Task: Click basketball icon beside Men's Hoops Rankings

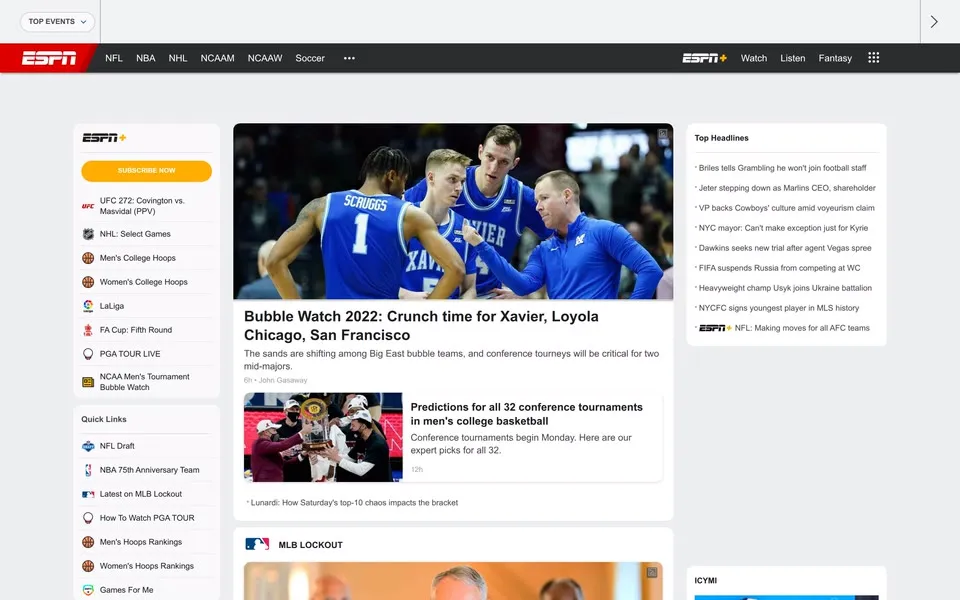Action: point(88,542)
